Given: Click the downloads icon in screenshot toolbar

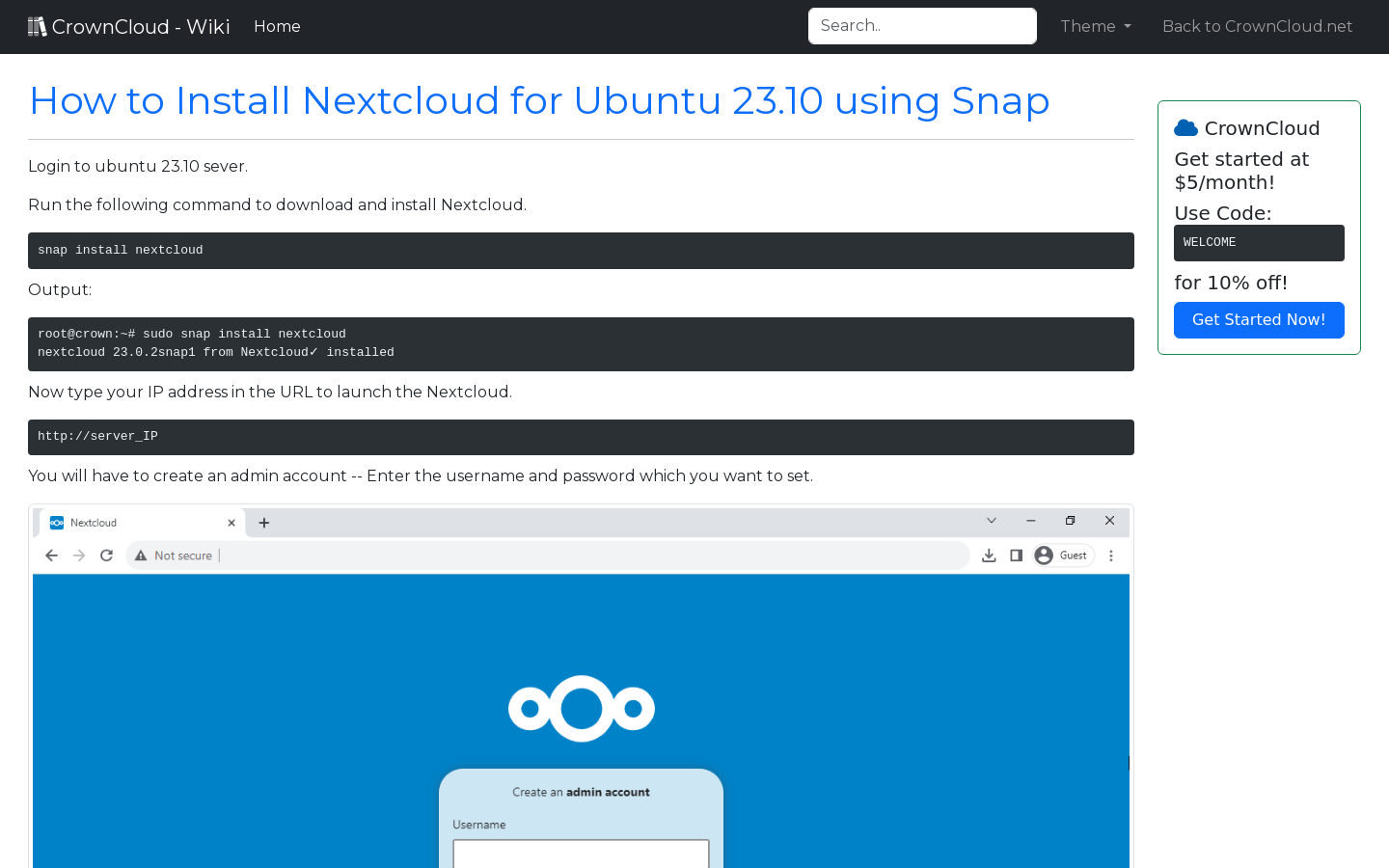Looking at the screenshot, I should pyautogui.click(x=988, y=555).
